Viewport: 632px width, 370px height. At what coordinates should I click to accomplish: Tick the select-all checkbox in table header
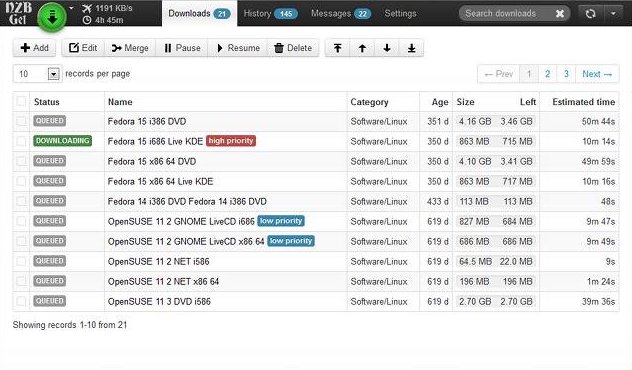point(21,102)
